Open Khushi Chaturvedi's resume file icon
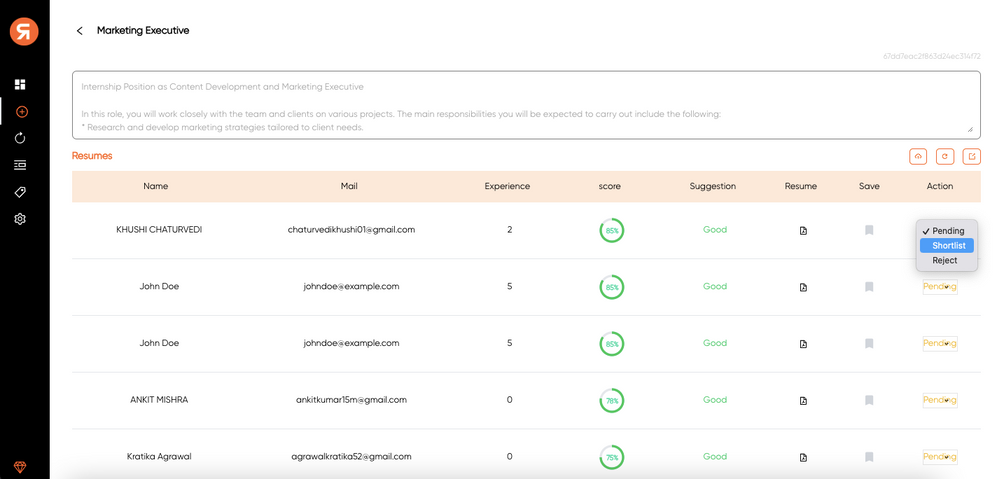Viewport: 997px width, 479px height. (x=802, y=231)
